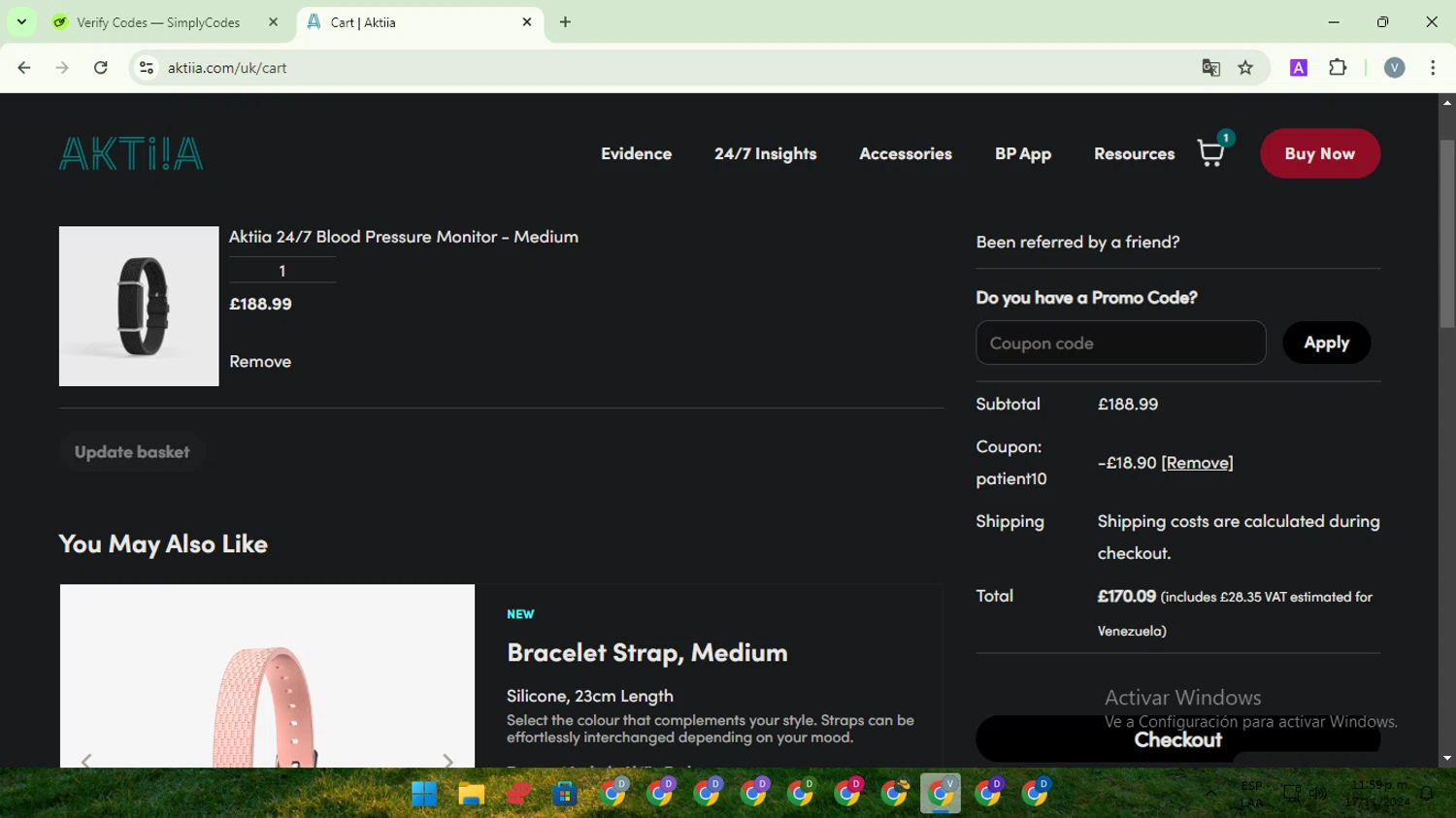Show next item in You May Also Like carousel
The image size is (1456, 818).
pos(447,760)
